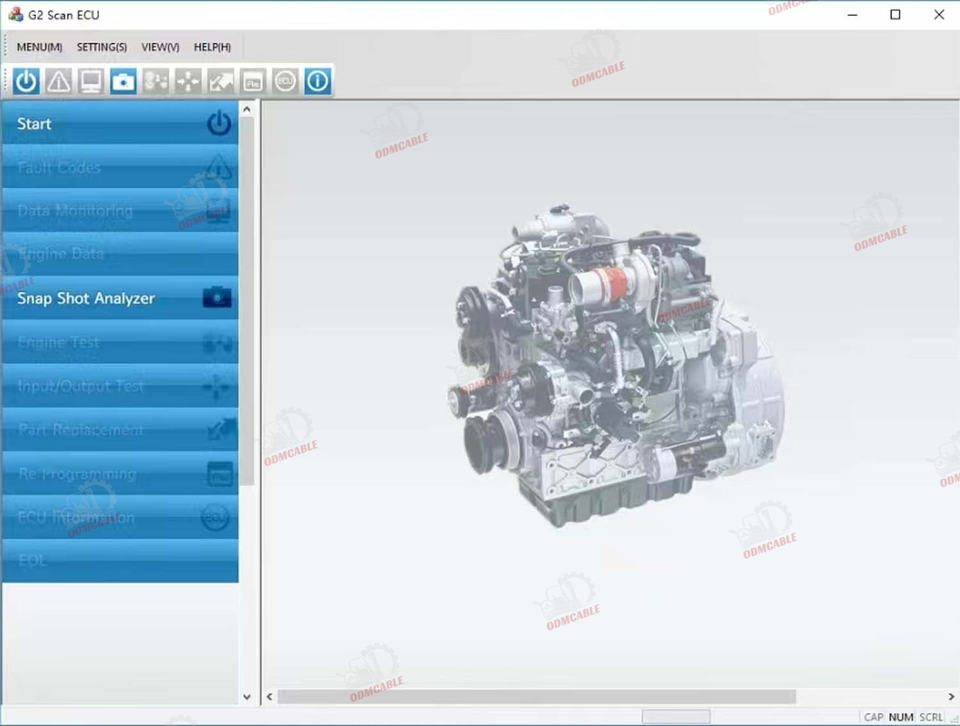The height and width of the screenshot is (726, 960).
Task: Open Re.Programming sidebar item
Action: 120,474
